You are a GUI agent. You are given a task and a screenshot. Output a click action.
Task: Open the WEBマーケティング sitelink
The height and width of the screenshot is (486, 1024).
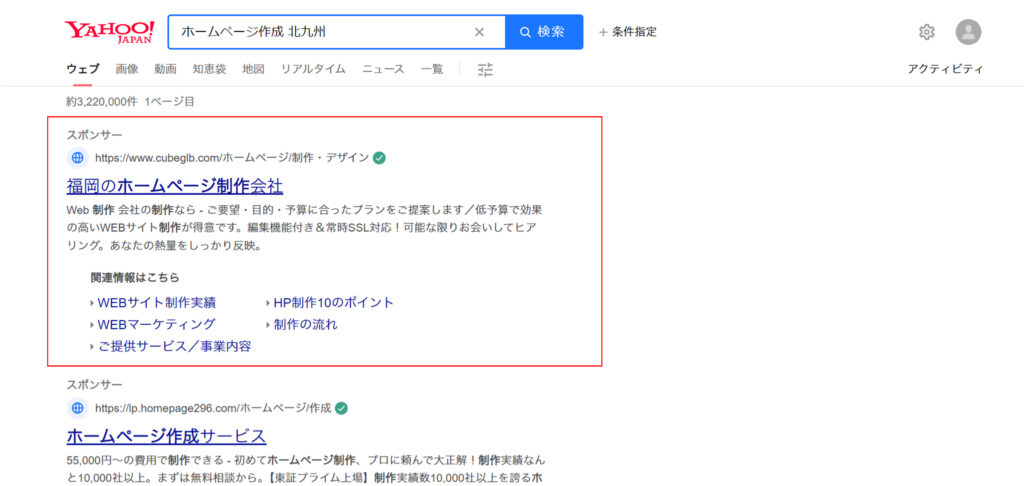pyautogui.click(x=156, y=325)
